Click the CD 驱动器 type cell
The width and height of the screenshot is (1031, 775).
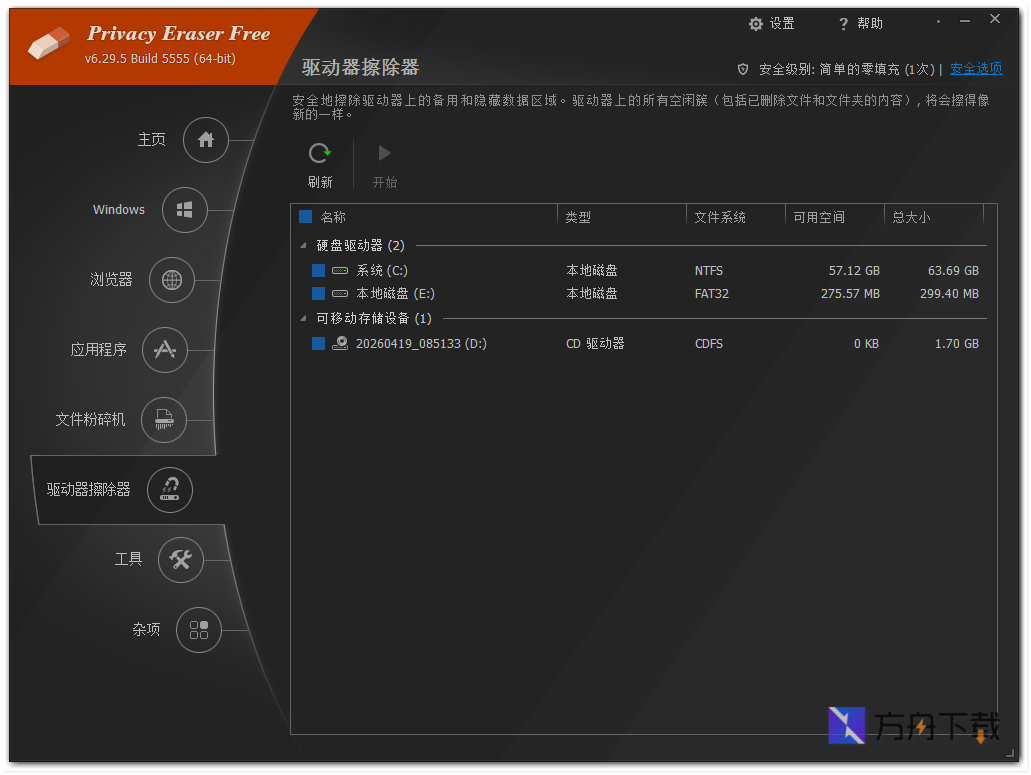(x=595, y=343)
